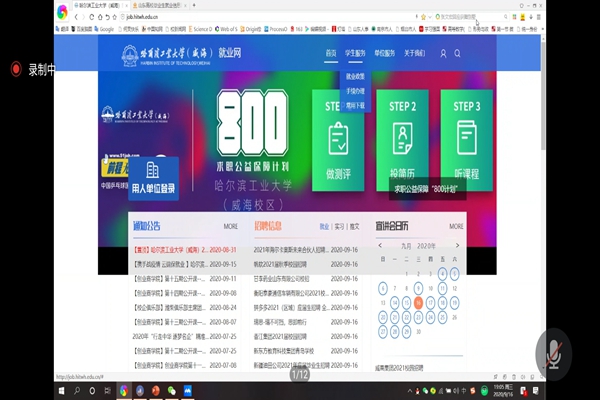Screen dimensions: 600x400
Task: Click the Sogou input method tray icon
Action: click(x=473, y=391)
